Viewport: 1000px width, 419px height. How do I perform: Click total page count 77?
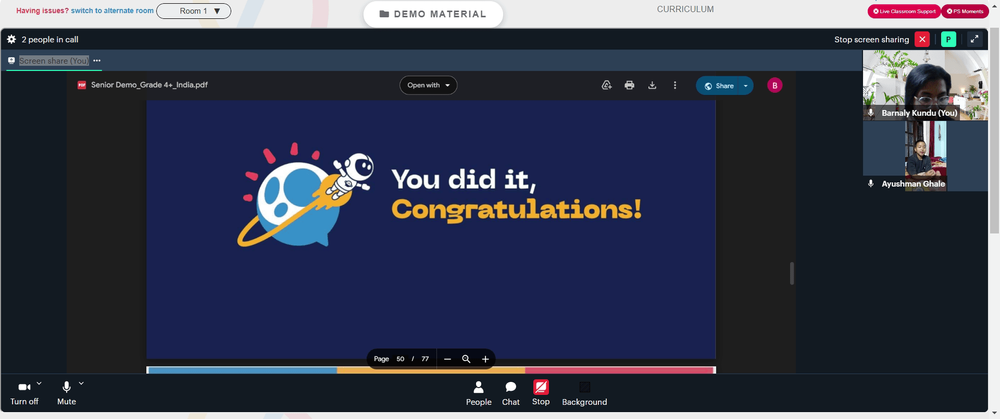425,359
